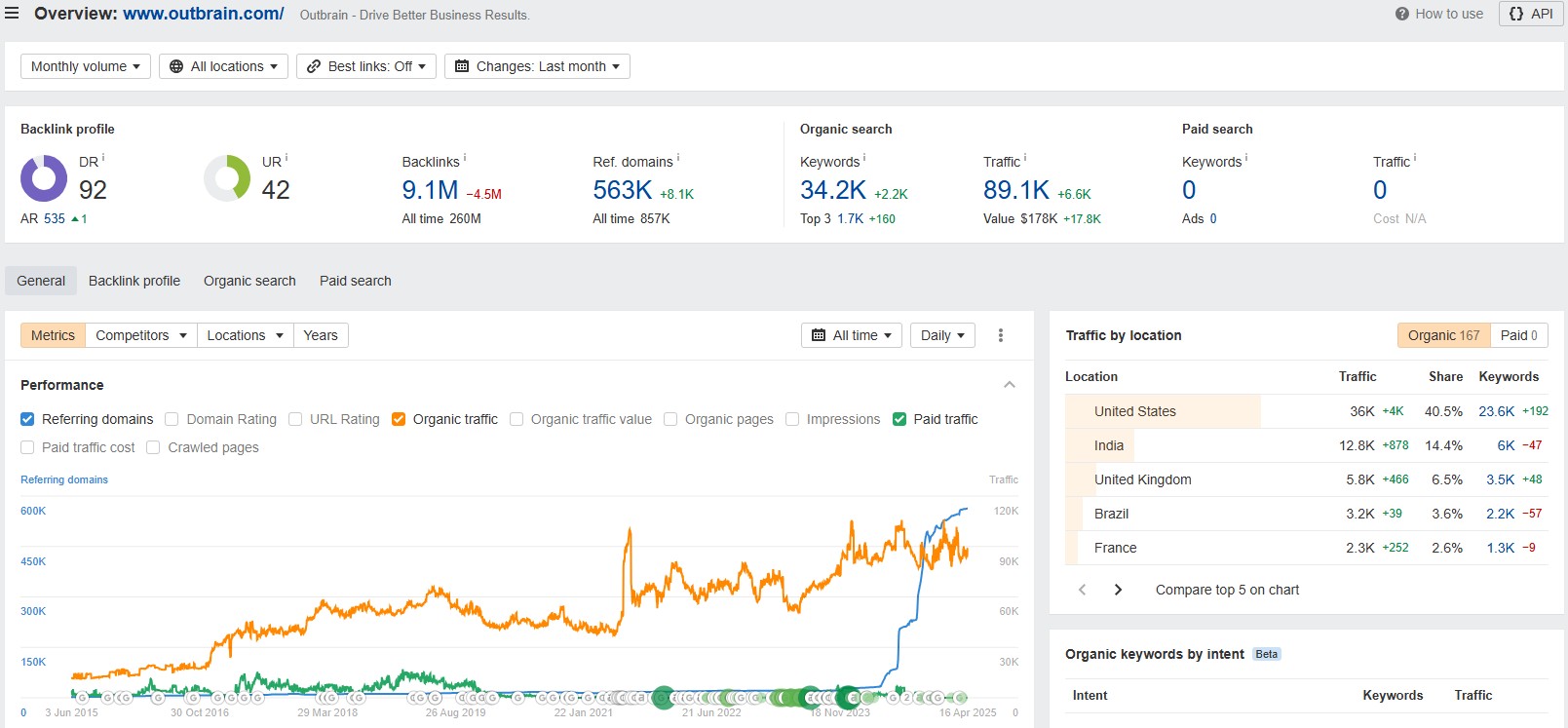Click the UR donut chart icon
This screenshot has width=1568, height=728.
[x=227, y=178]
